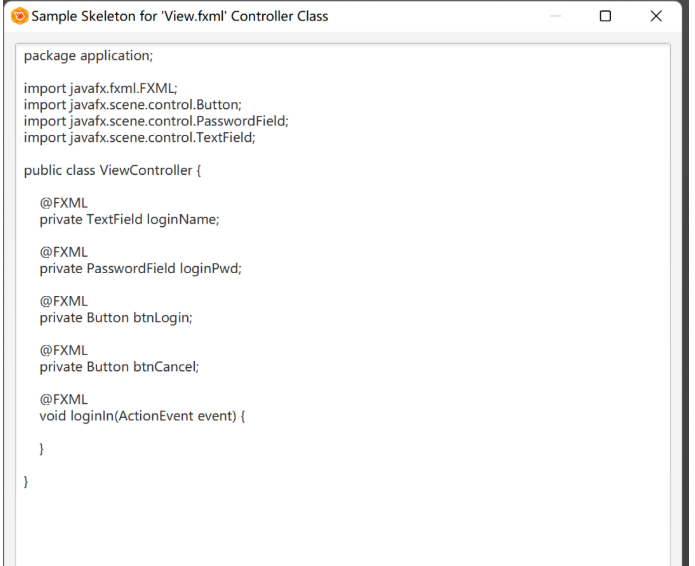Click the Scene Builder icon in title bar
The height and width of the screenshot is (566, 695).
click(x=19, y=16)
